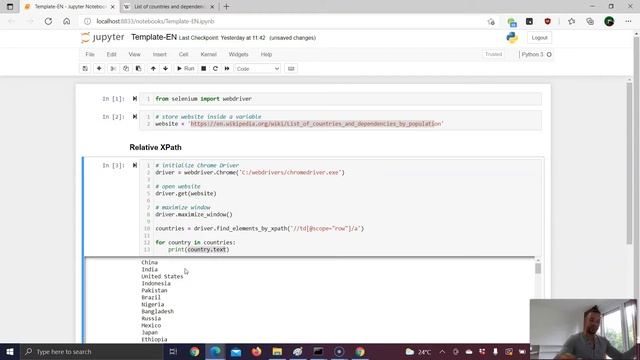This screenshot has width=640, height=360.
Task: Select the Template-EN Jupyter browser tab
Action: point(69,7)
